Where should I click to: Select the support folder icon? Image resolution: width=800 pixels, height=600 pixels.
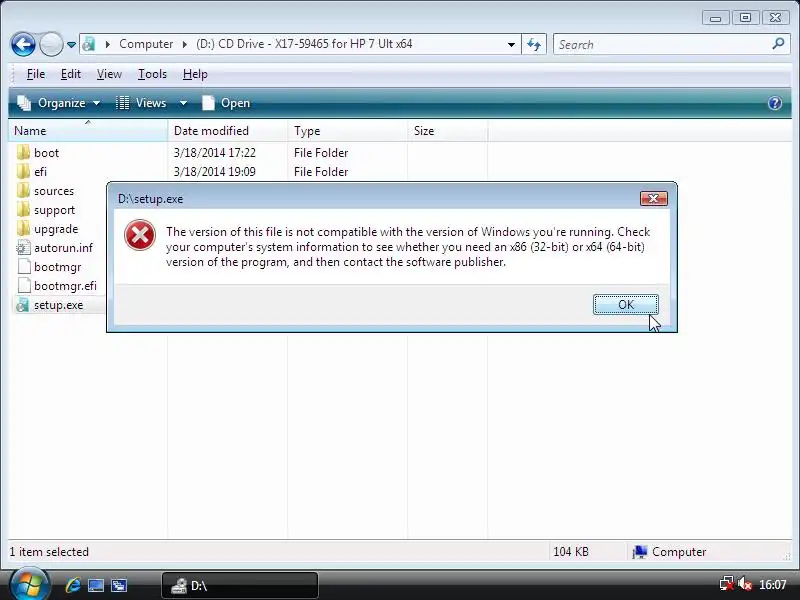click(x=23, y=210)
